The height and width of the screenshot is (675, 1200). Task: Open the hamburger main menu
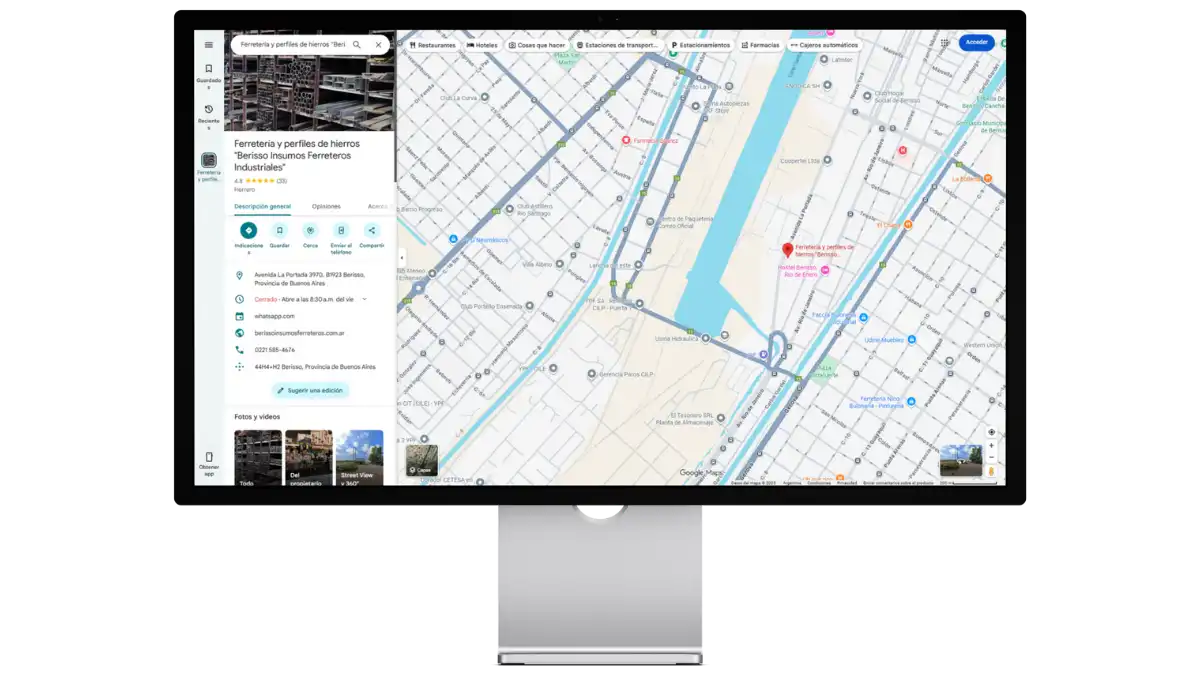coord(208,45)
